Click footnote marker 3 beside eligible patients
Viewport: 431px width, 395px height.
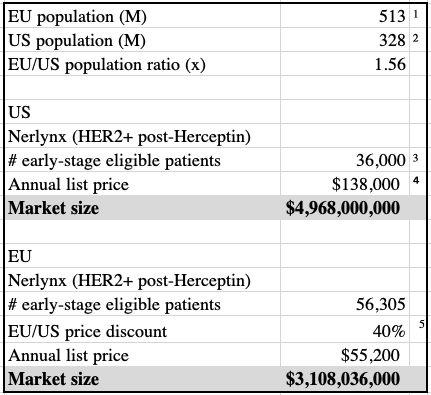point(415,158)
